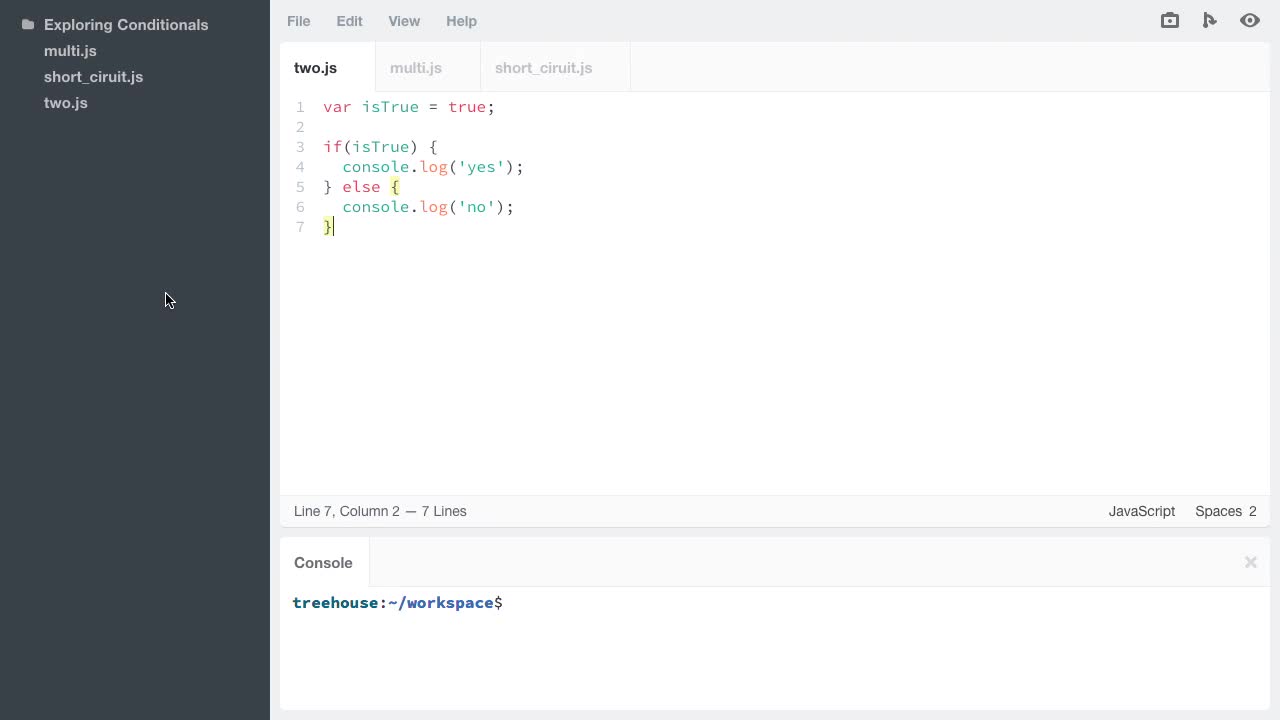This screenshot has height=720, width=1280.
Task: Click the terminal prompt in the console
Action: pos(397,603)
